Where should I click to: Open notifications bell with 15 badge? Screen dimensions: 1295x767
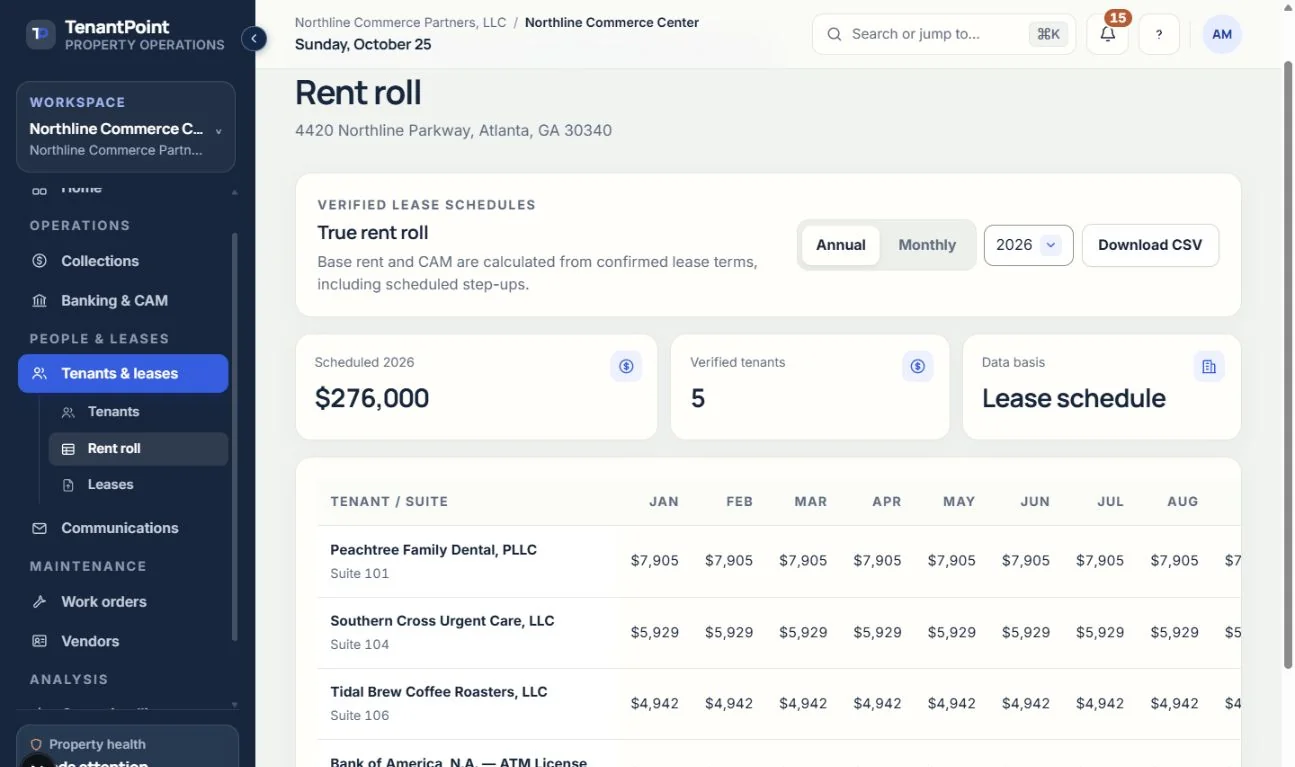(1107, 34)
